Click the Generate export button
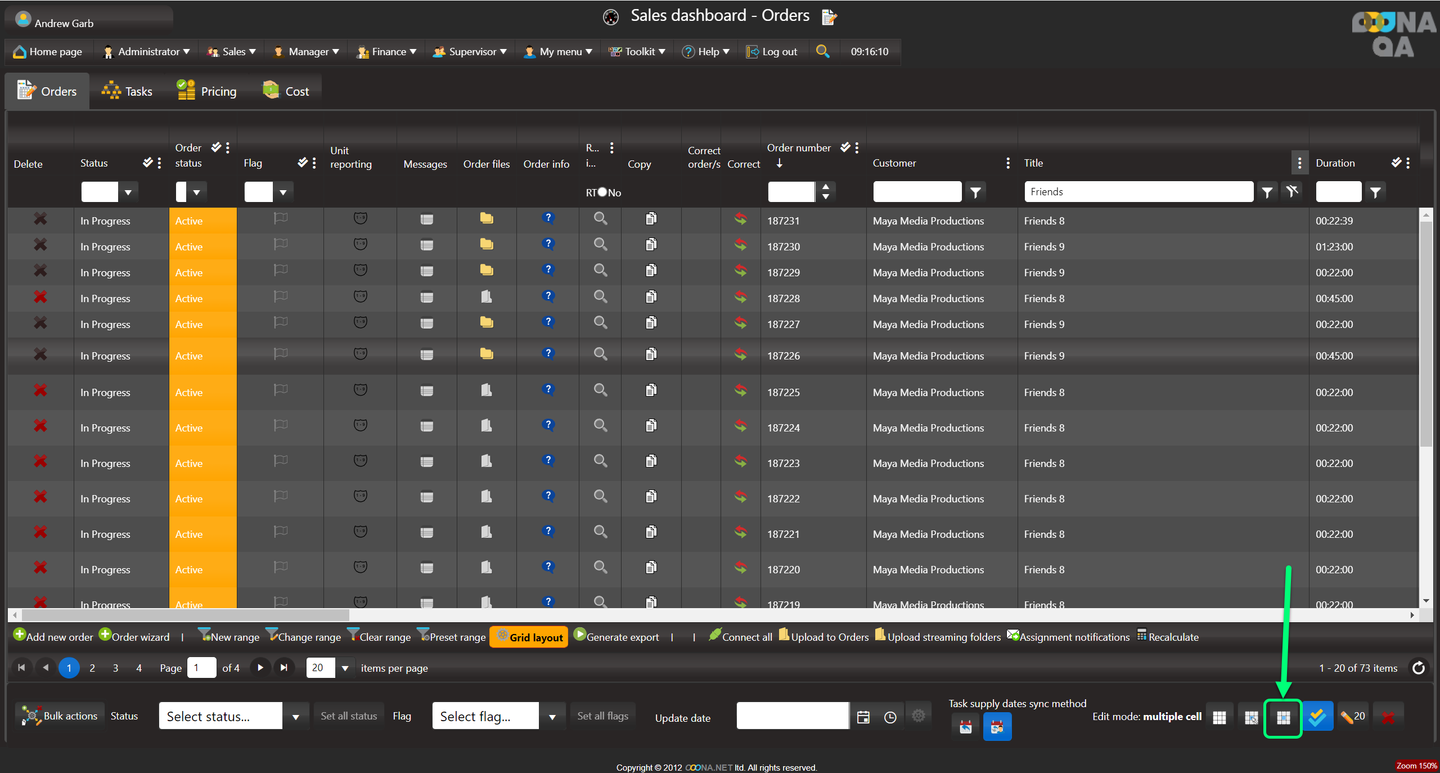The height and width of the screenshot is (773, 1440). point(616,637)
